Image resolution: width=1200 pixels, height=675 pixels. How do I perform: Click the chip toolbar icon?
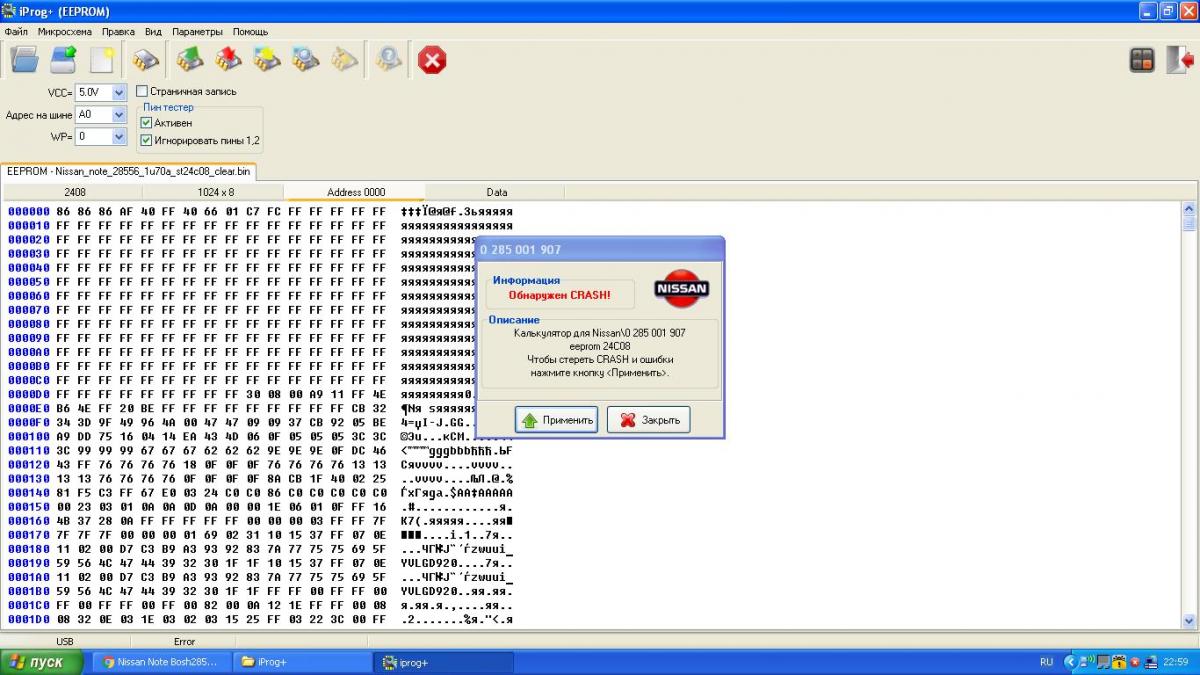[x=146, y=60]
